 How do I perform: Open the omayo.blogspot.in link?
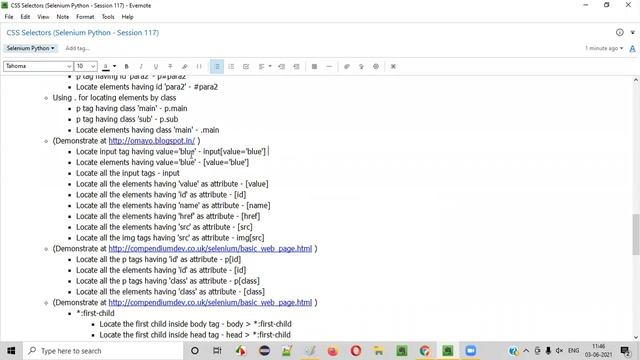click(x=152, y=141)
